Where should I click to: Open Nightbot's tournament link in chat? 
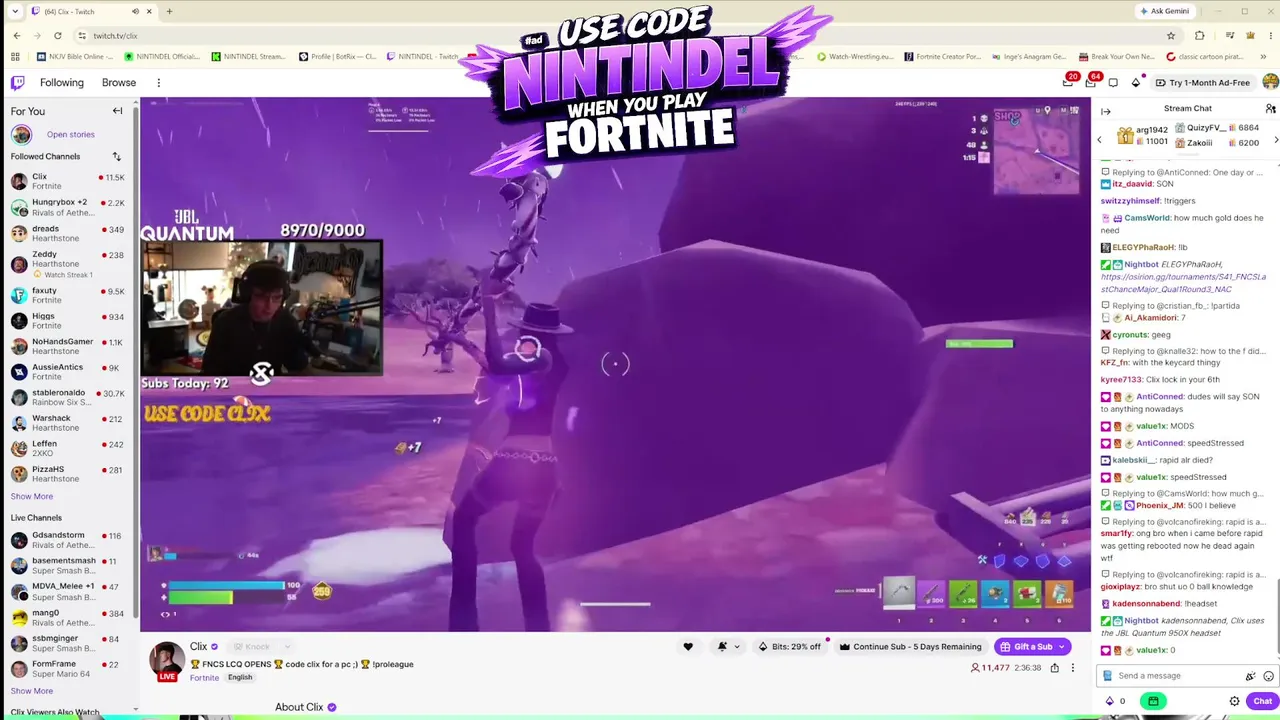click(1183, 283)
